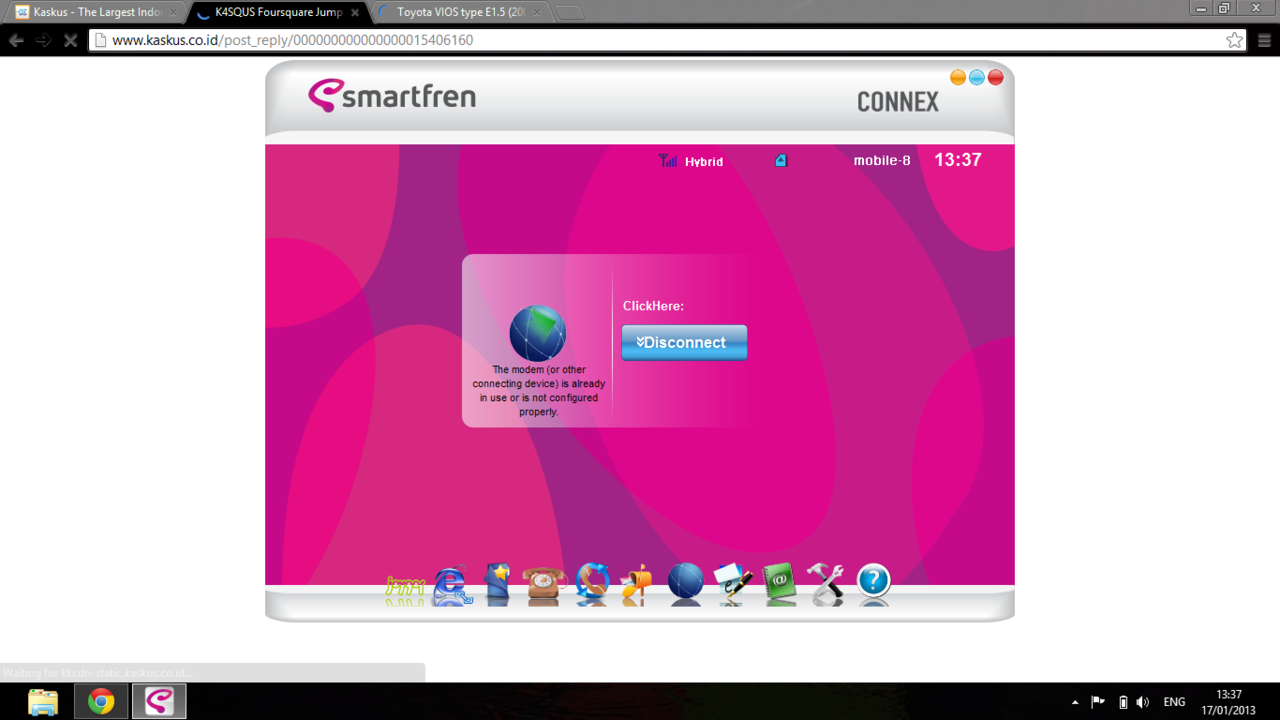Open a new Chrome tab
Viewport: 1280px width, 720px height.
click(x=569, y=12)
